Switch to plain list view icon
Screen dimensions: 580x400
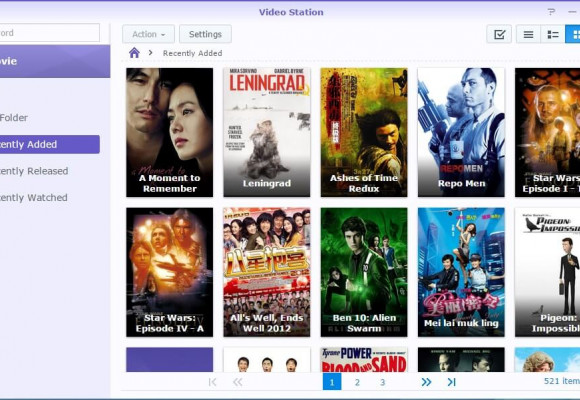[528, 34]
